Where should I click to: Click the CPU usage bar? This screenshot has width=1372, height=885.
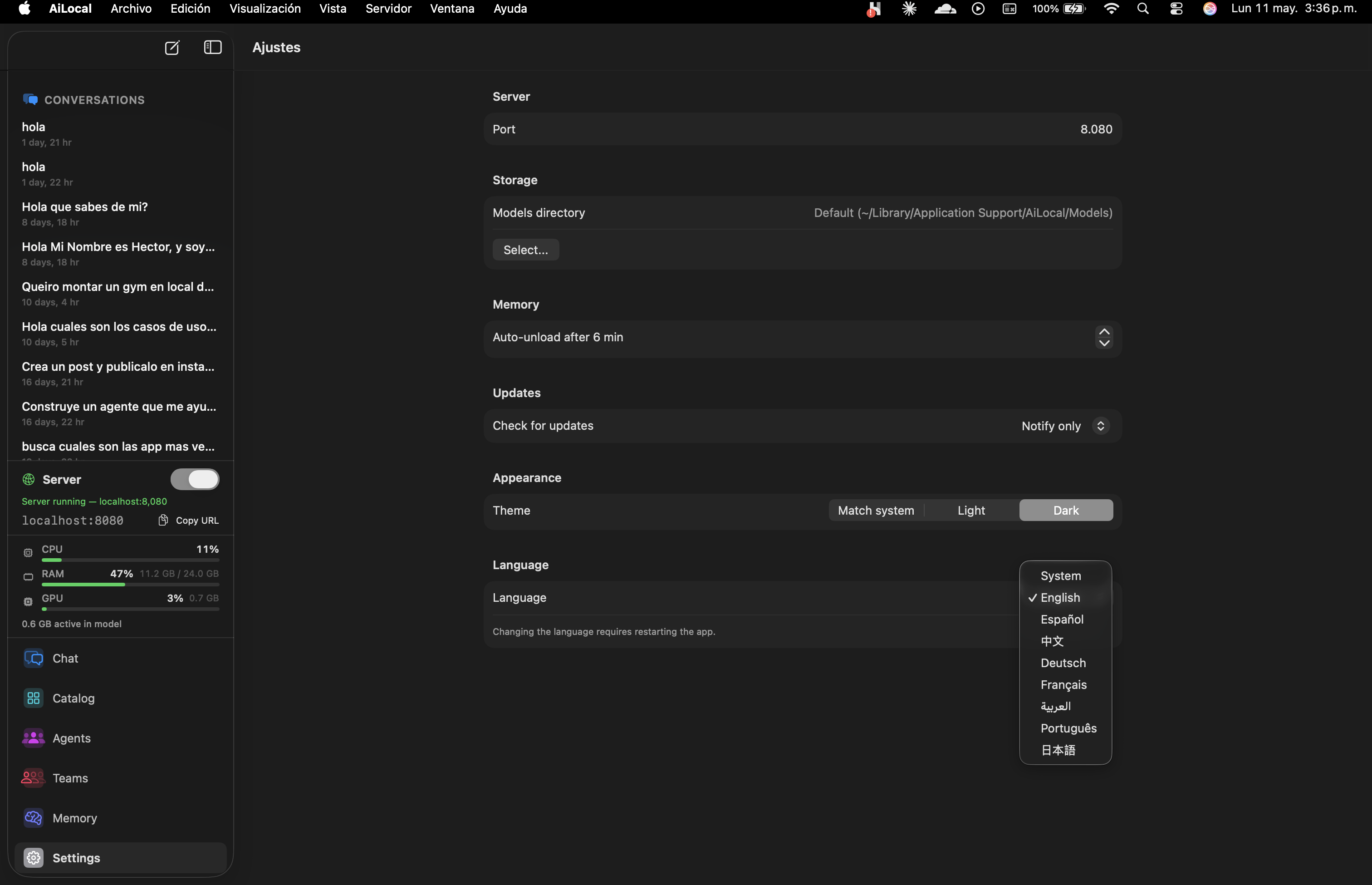click(x=130, y=560)
